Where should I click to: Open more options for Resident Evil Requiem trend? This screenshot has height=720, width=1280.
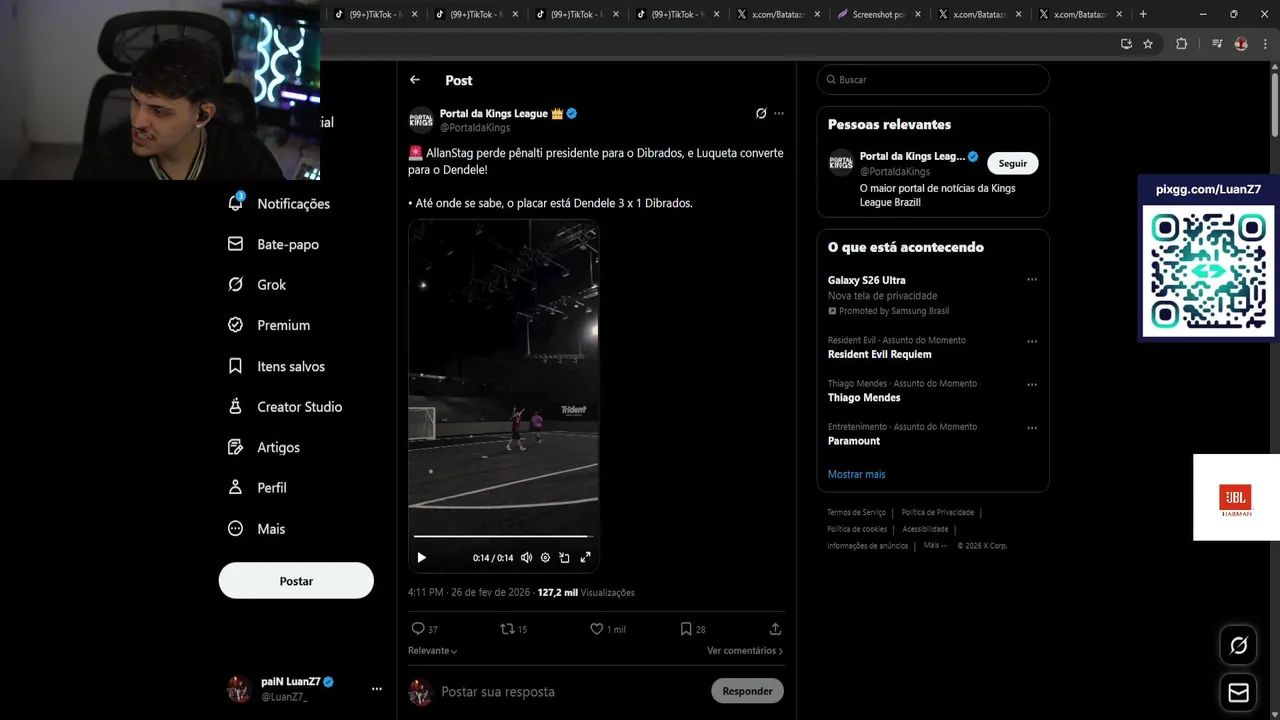point(1032,341)
